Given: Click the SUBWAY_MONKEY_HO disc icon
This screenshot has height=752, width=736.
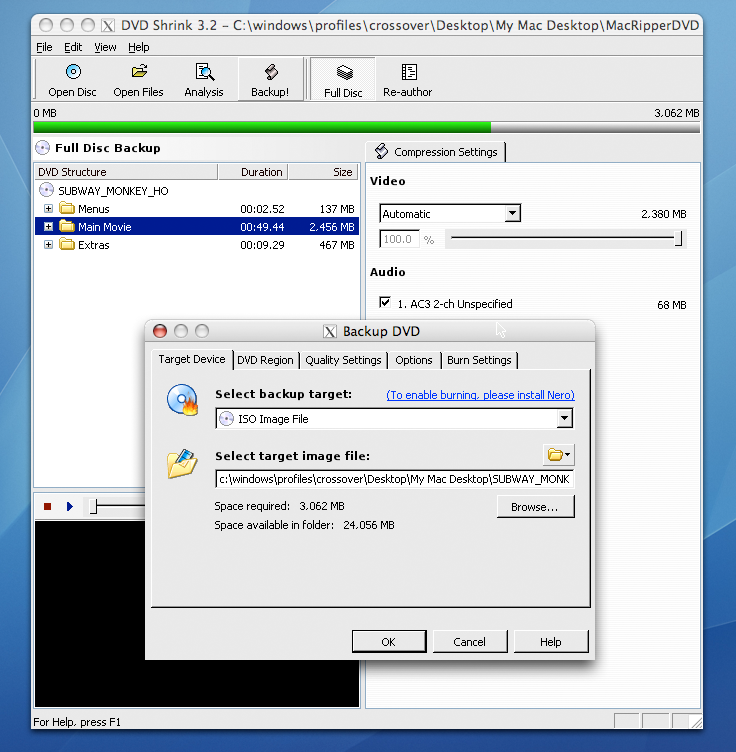Looking at the screenshot, I should click(x=46, y=190).
